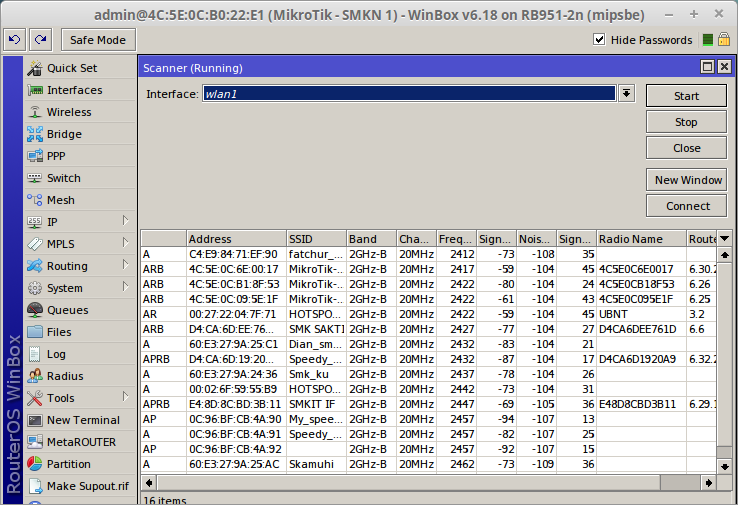
Task: Maximize the Scanner subwindow
Action: [707, 67]
